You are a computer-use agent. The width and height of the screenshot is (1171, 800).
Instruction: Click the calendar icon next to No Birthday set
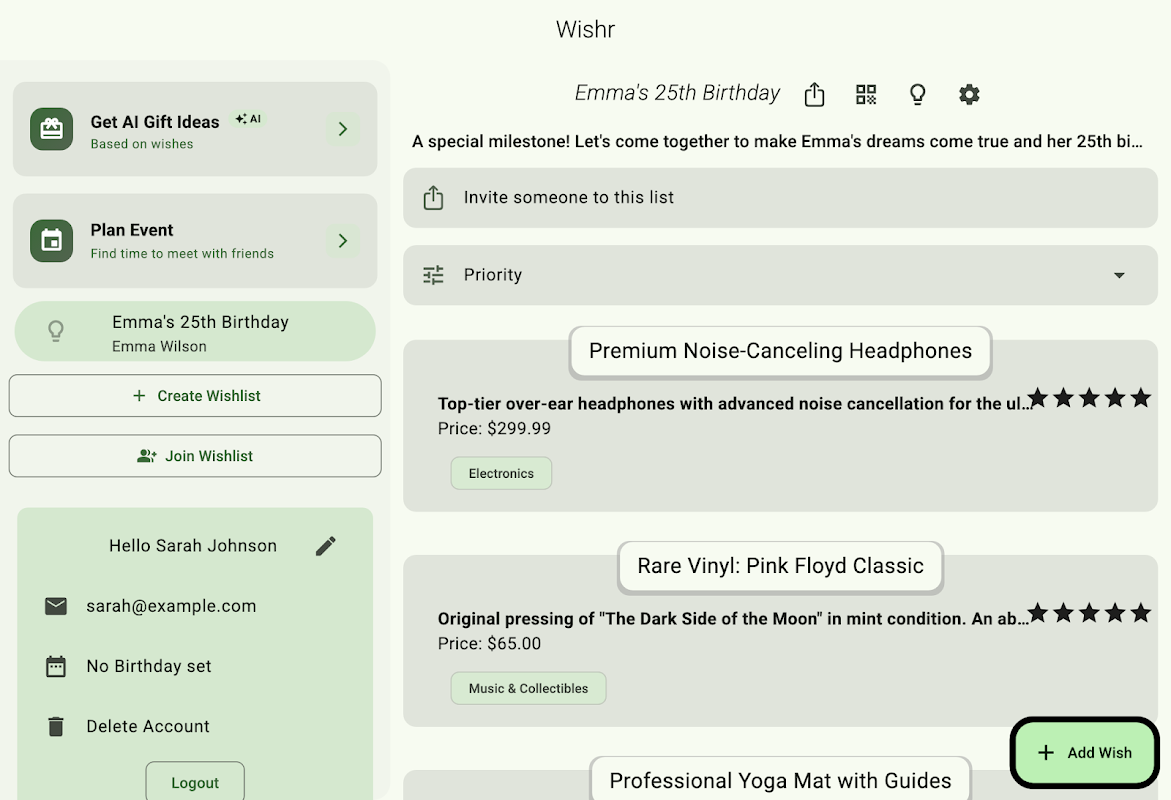56,666
